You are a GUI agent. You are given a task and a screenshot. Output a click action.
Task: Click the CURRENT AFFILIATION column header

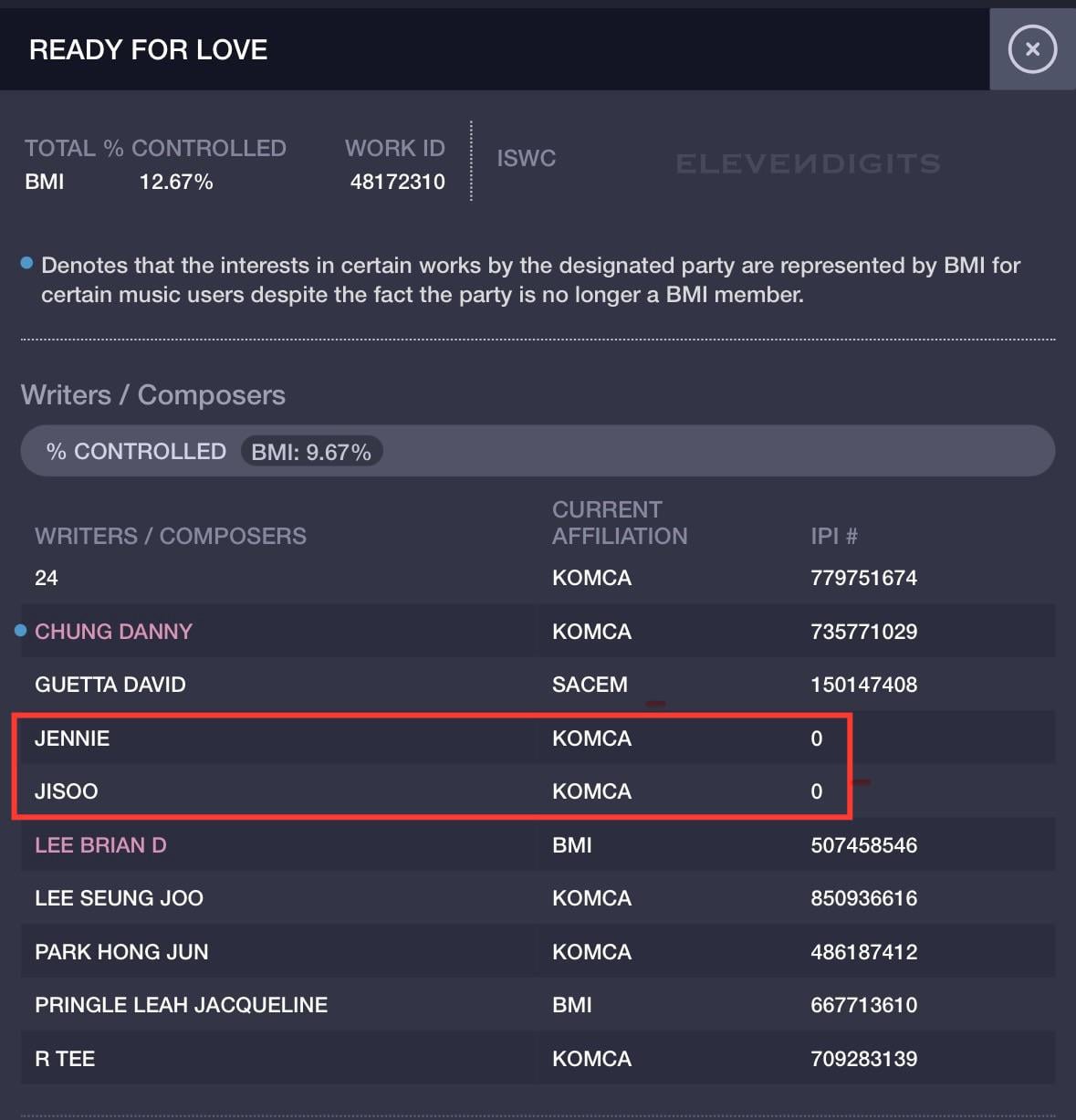coord(620,523)
